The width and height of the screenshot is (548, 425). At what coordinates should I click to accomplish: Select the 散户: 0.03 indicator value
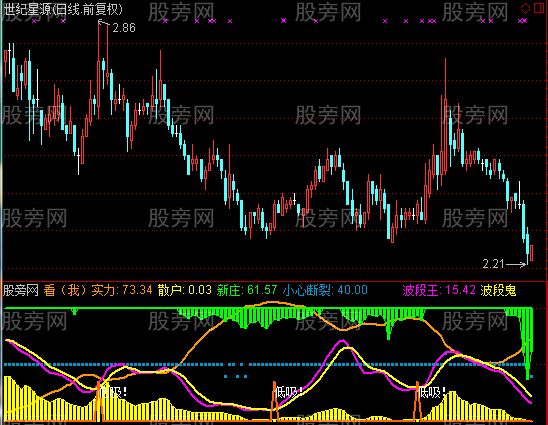[x=185, y=290]
